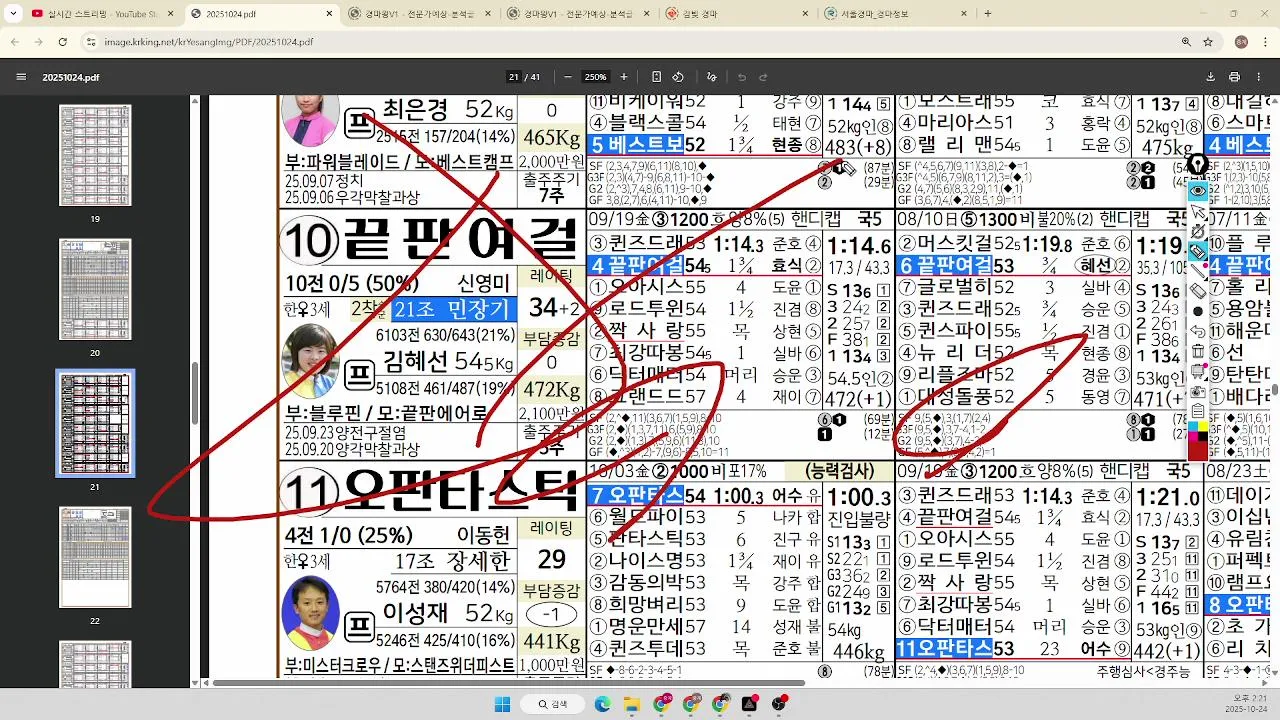Screen dimensions: 1280x720
Task: Clear drawings with the trash icon
Action: tap(1197, 351)
